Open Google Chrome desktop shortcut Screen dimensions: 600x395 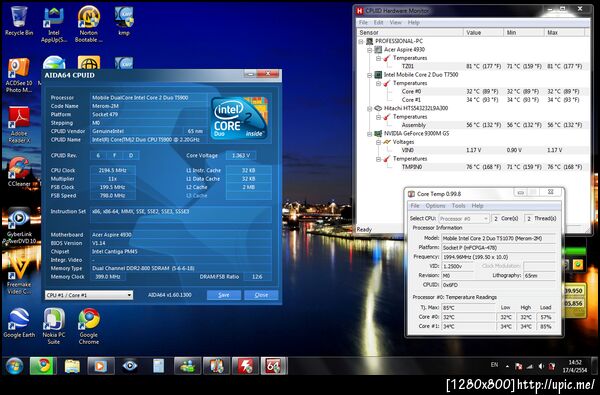pos(89,326)
